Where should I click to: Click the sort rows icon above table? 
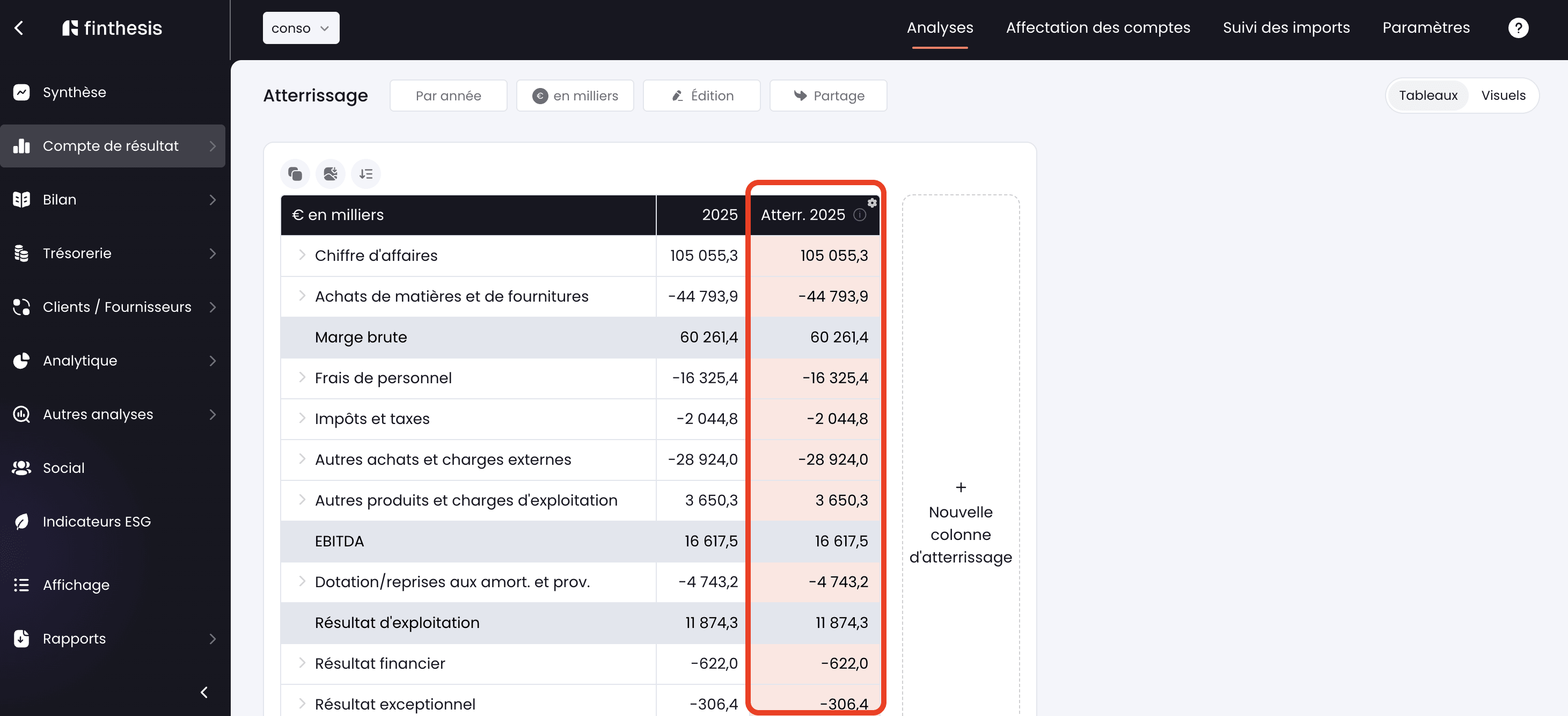pyautogui.click(x=366, y=174)
